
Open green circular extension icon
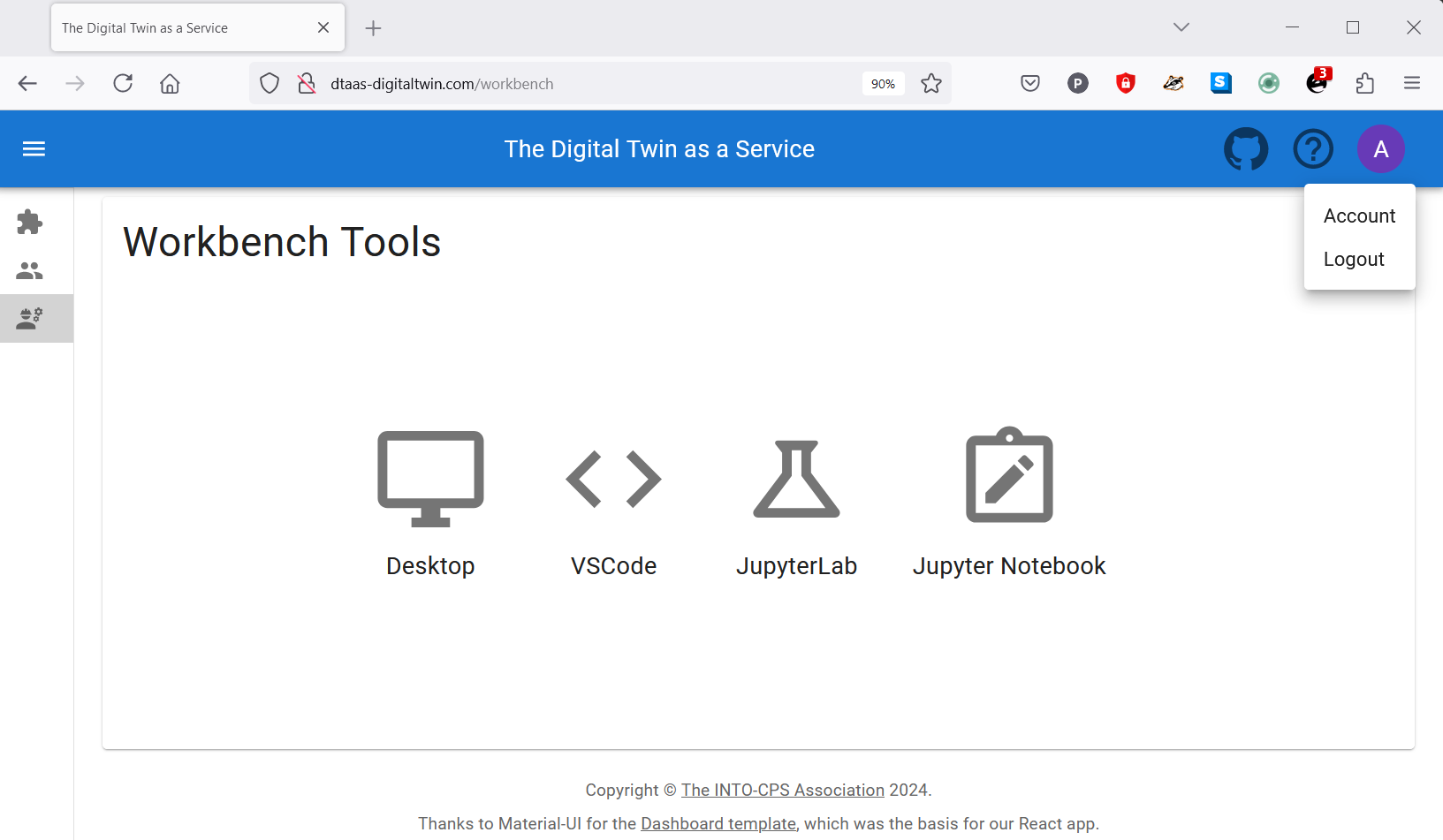(x=1269, y=83)
